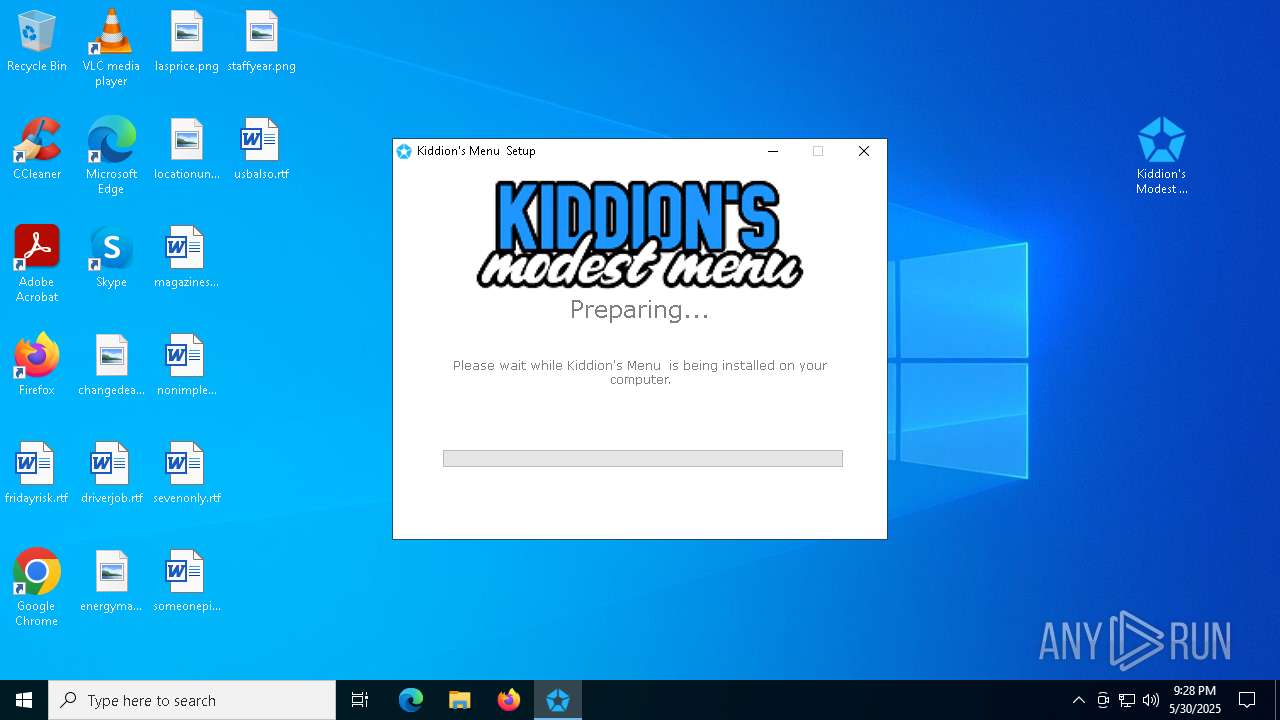This screenshot has height=720, width=1280.
Task: Select the locationun... image file
Action: tap(187, 149)
